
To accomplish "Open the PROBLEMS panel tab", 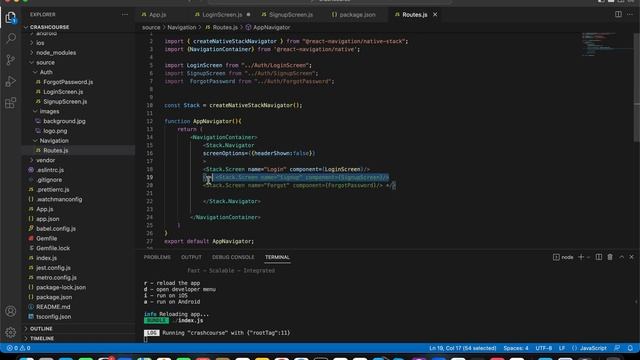I will tap(157, 257).
